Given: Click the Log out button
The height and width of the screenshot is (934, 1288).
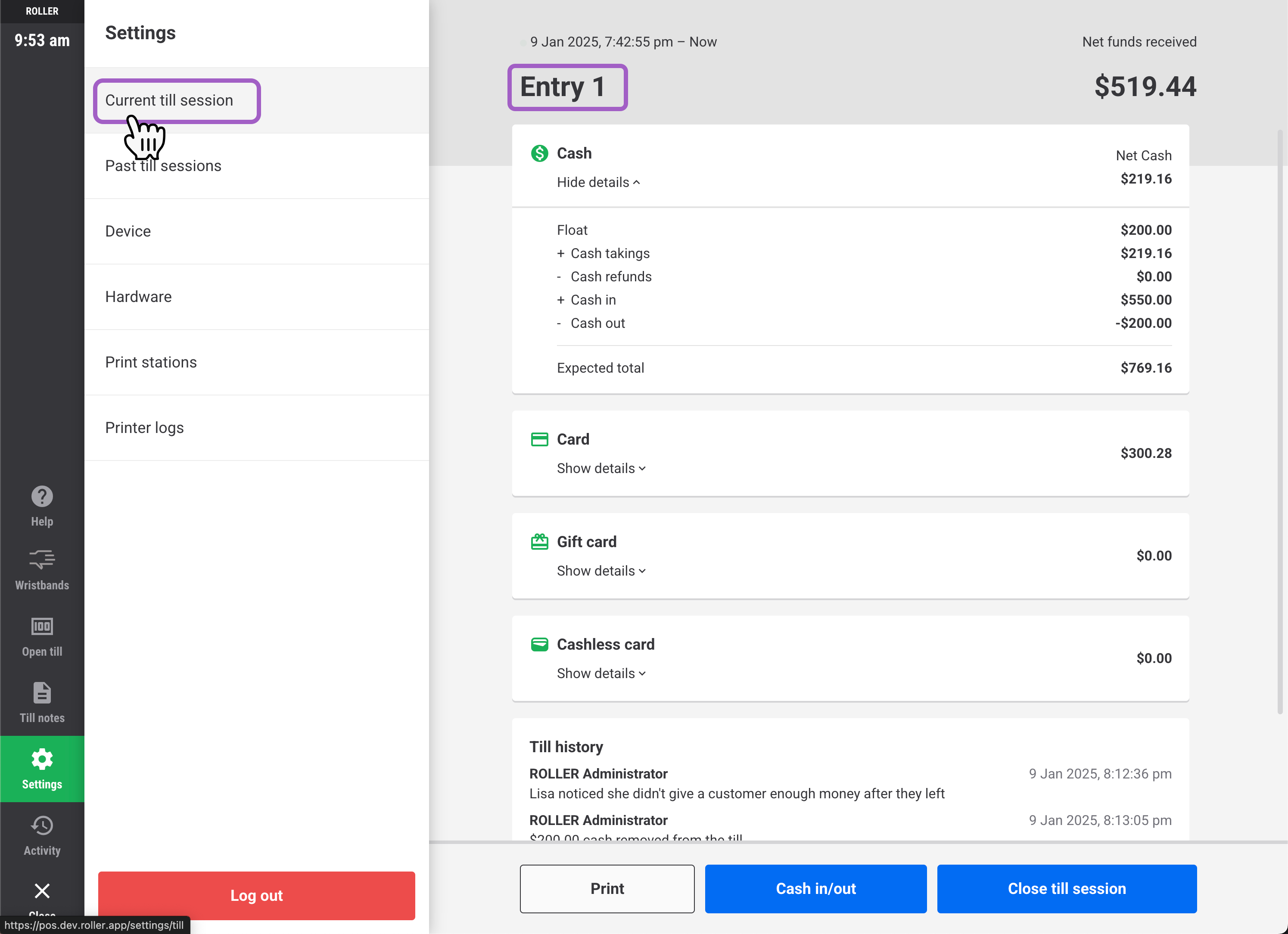Looking at the screenshot, I should [x=257, y=895].
